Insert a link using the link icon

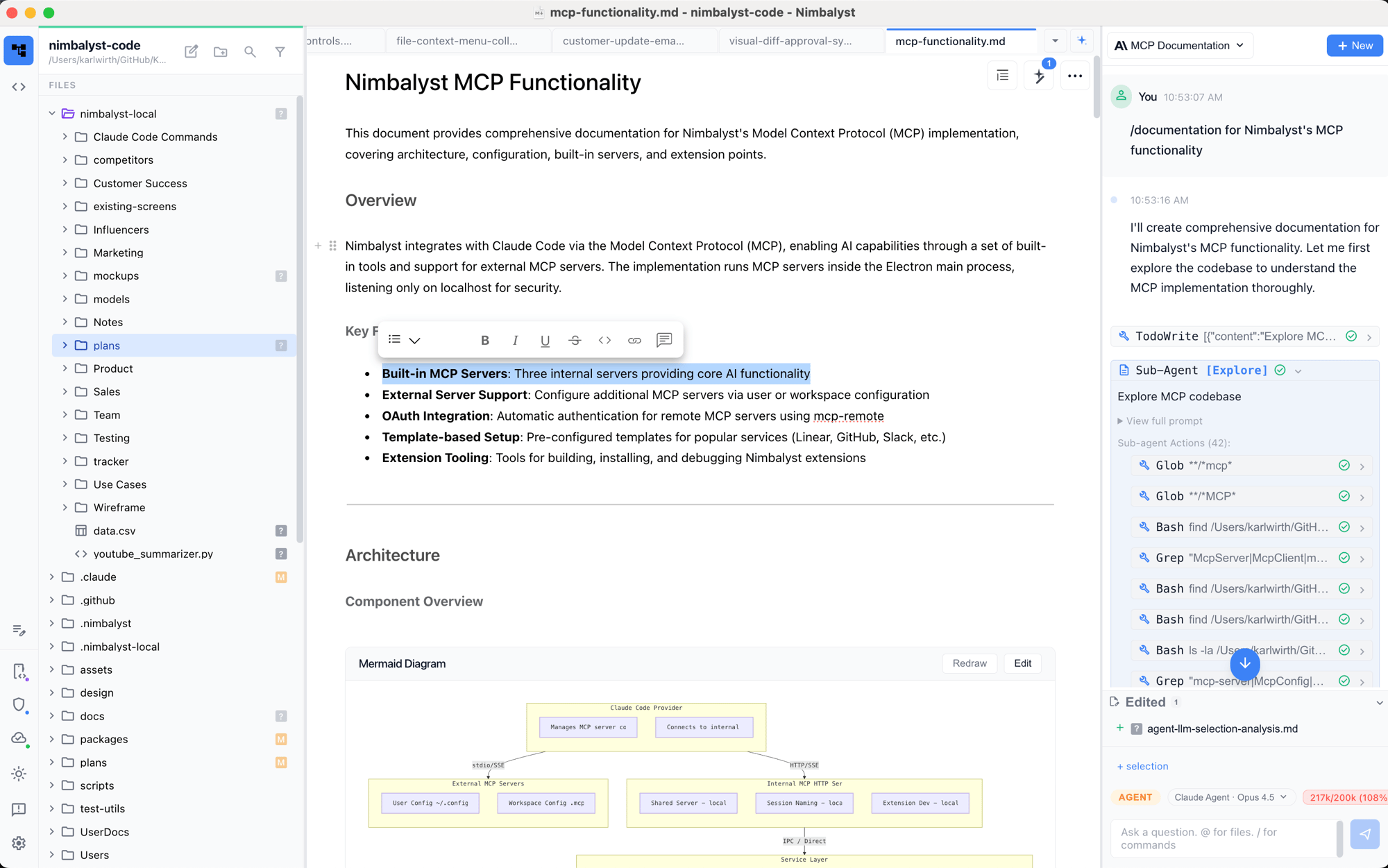tap(634, 340)
